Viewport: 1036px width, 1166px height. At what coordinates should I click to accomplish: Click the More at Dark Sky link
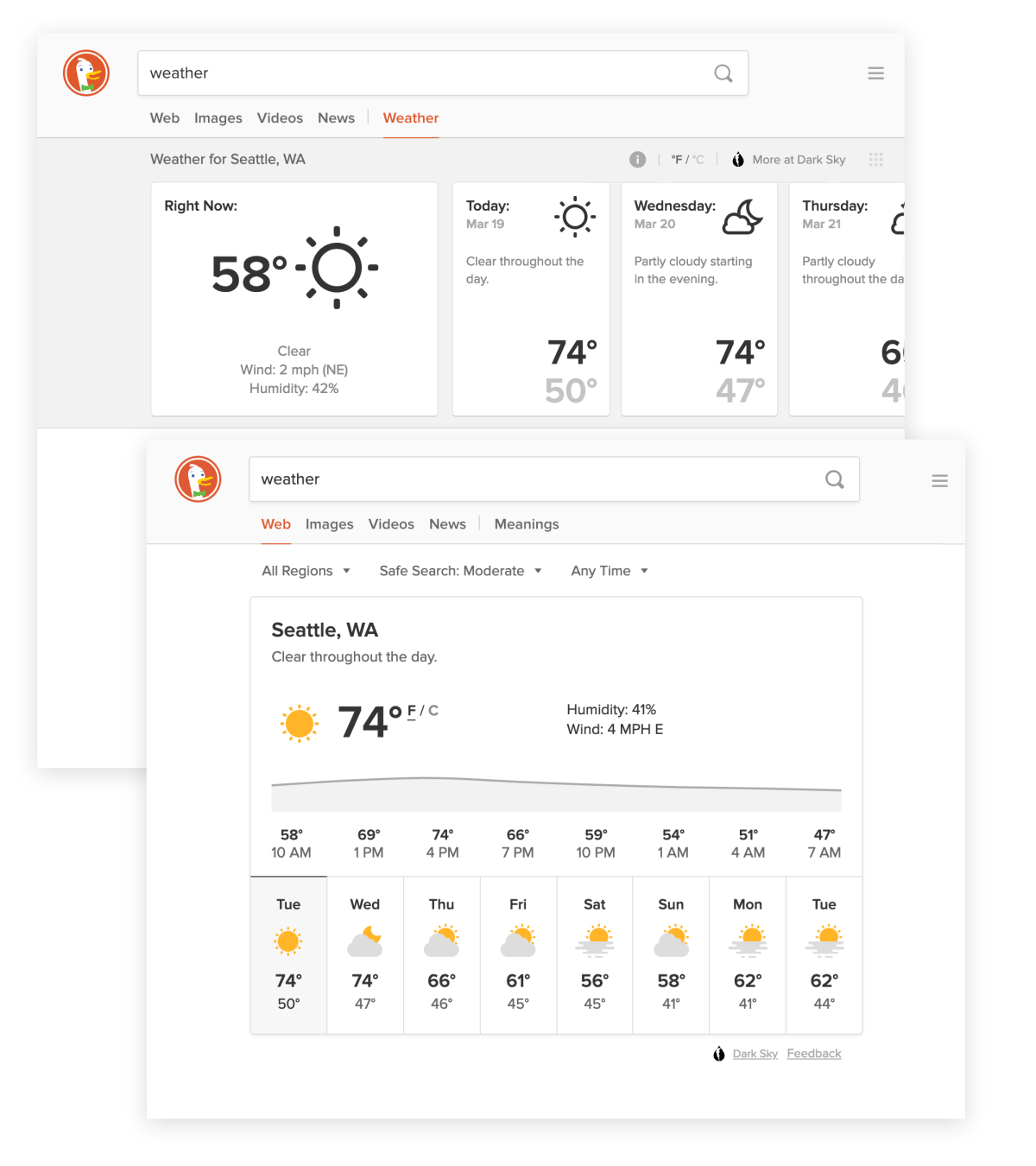point(799,160)
